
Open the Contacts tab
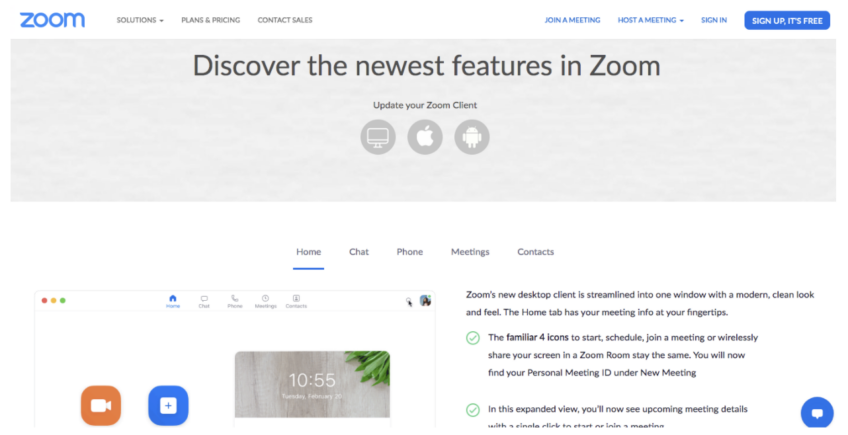535,252
